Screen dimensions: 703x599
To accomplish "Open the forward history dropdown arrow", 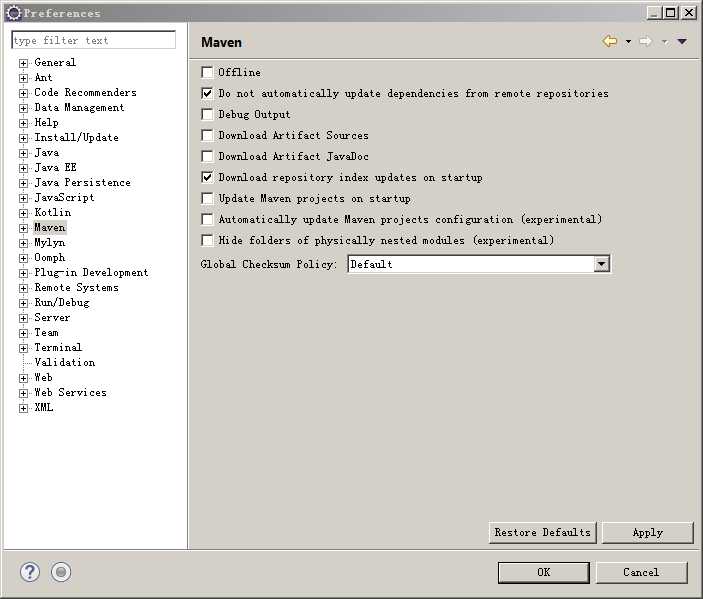I will (664, 42).
